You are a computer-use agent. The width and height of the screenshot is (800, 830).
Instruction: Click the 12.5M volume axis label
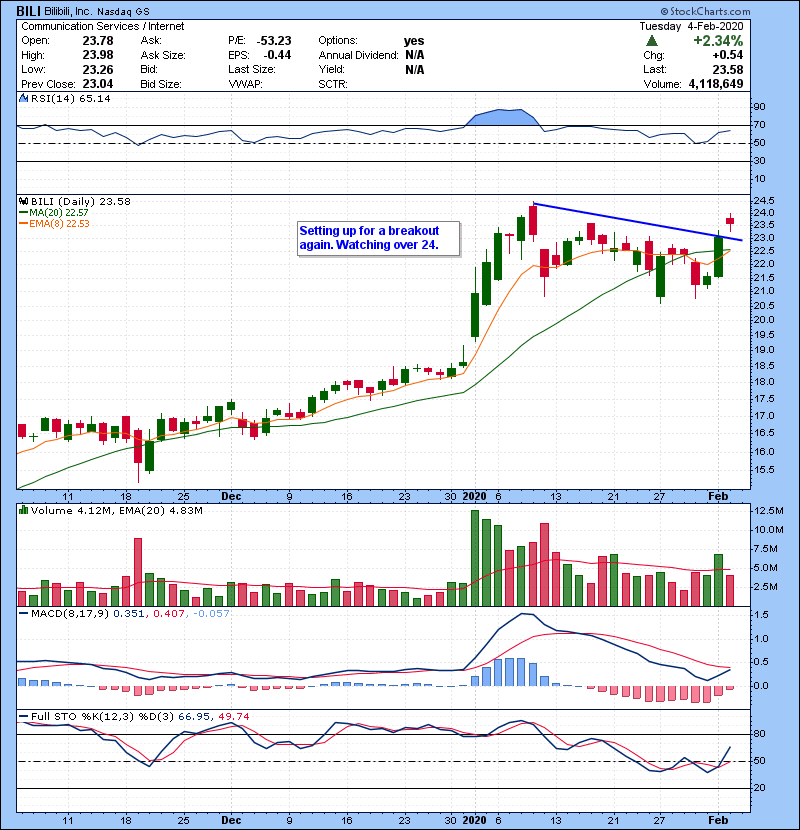[x=769, y=511]
